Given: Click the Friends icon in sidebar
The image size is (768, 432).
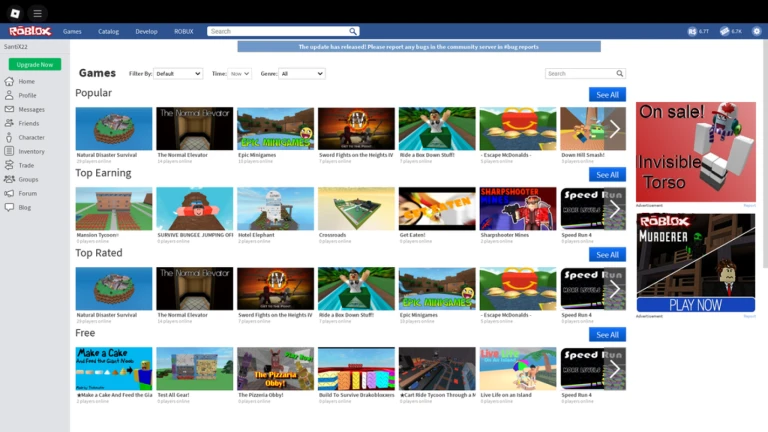Looking at the screenshot, I should tap(10, 123).
